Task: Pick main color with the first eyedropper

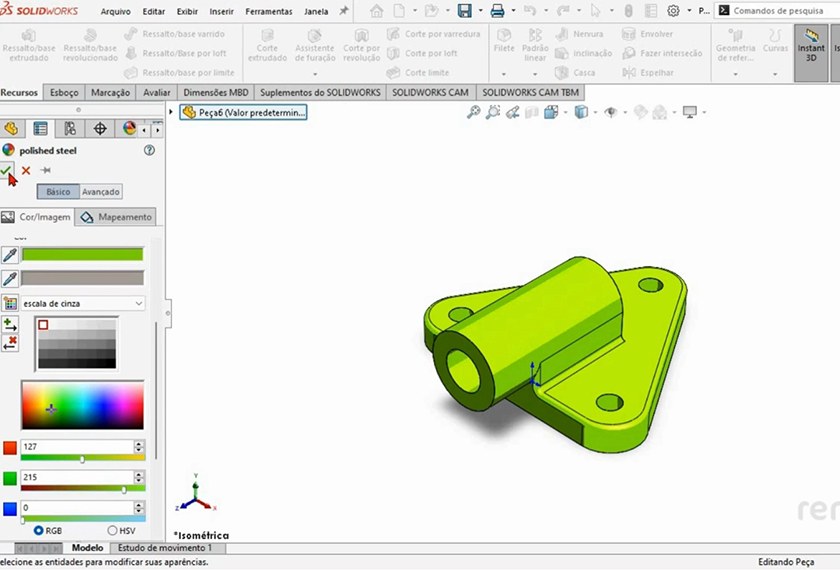Action: [x=10, y=255]
